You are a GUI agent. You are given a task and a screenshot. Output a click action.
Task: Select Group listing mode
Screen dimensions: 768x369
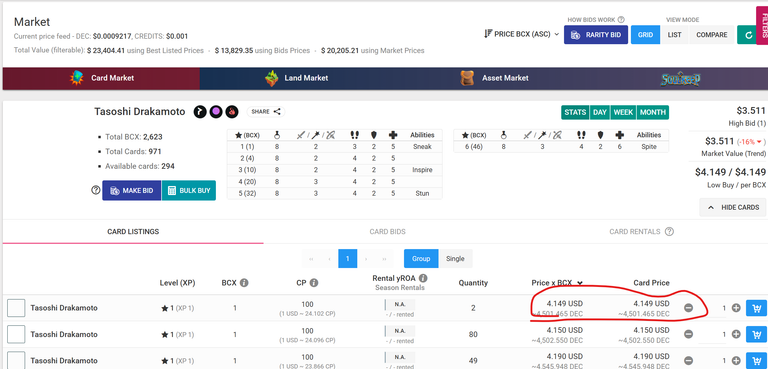coord(421,258)
